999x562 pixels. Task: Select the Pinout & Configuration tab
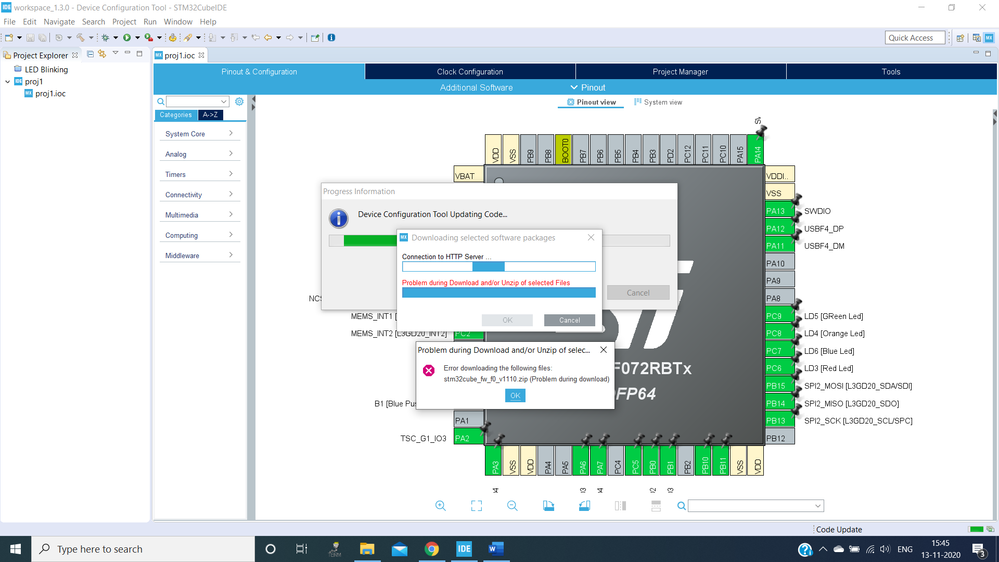click(259, 71)
